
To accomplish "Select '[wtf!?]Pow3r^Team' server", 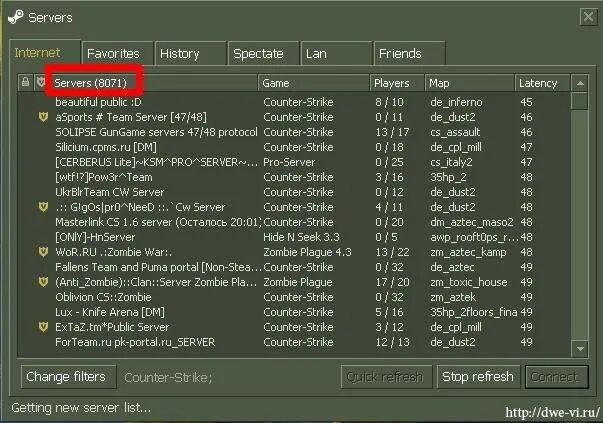I will [x=294, y=177].
